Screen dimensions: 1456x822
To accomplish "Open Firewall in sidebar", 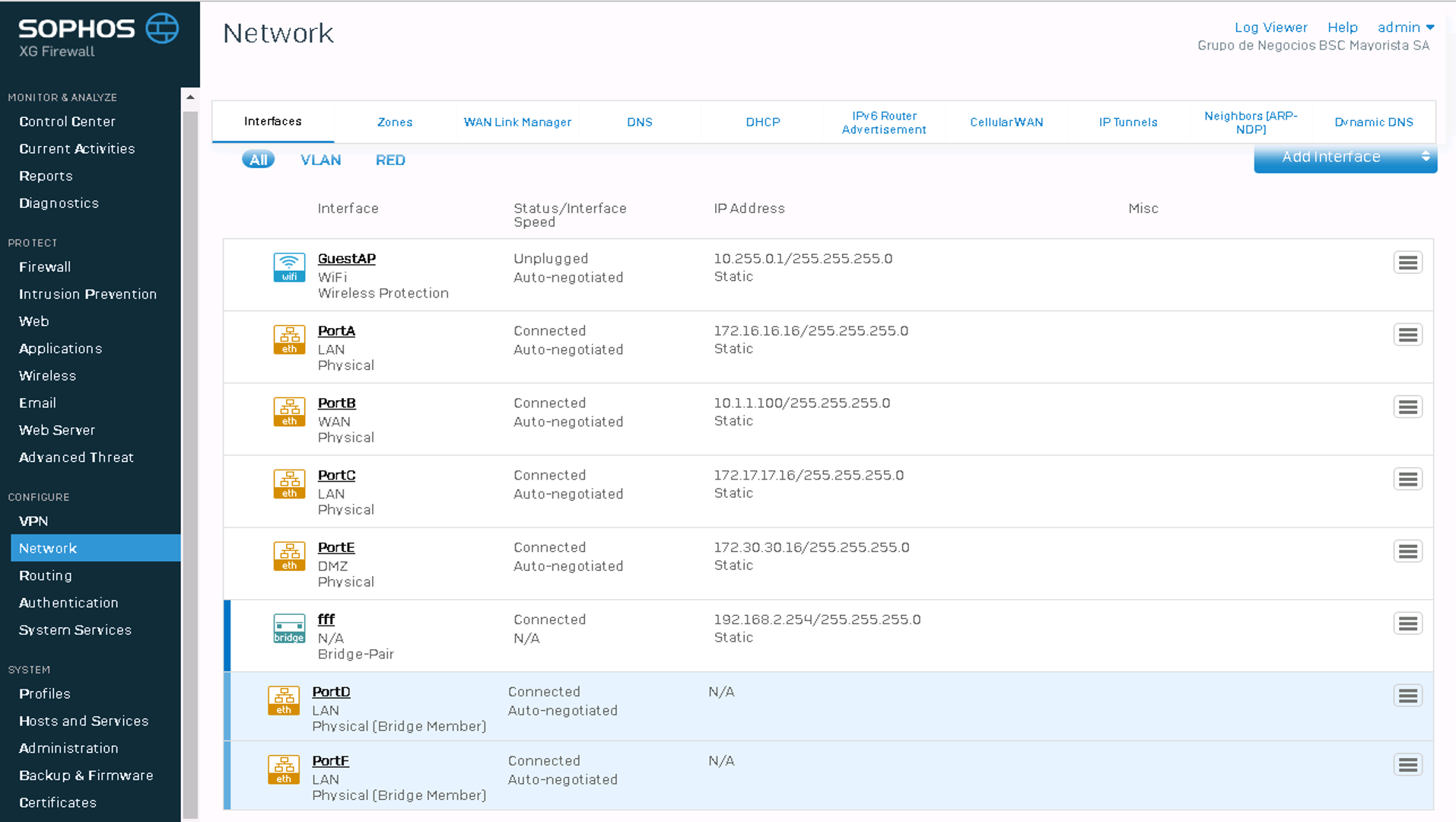I will [45, 267].
